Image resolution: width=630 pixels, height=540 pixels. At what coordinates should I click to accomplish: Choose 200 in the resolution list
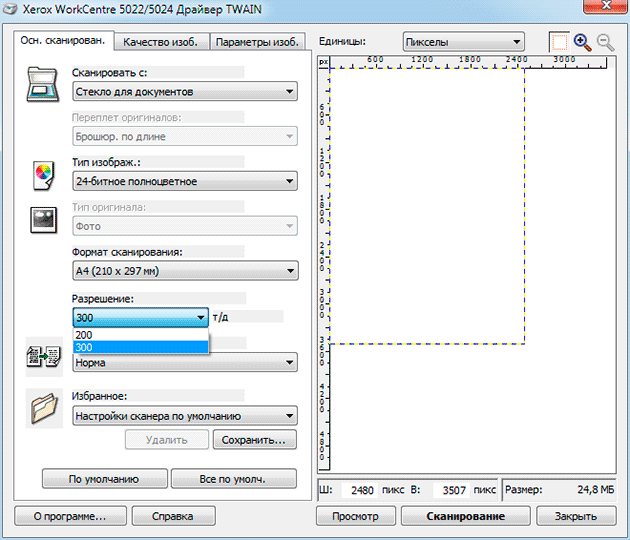[x=141, y=335]
